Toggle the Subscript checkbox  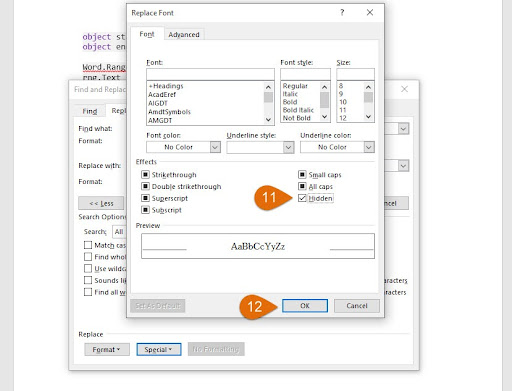click(x=145, y=210)
